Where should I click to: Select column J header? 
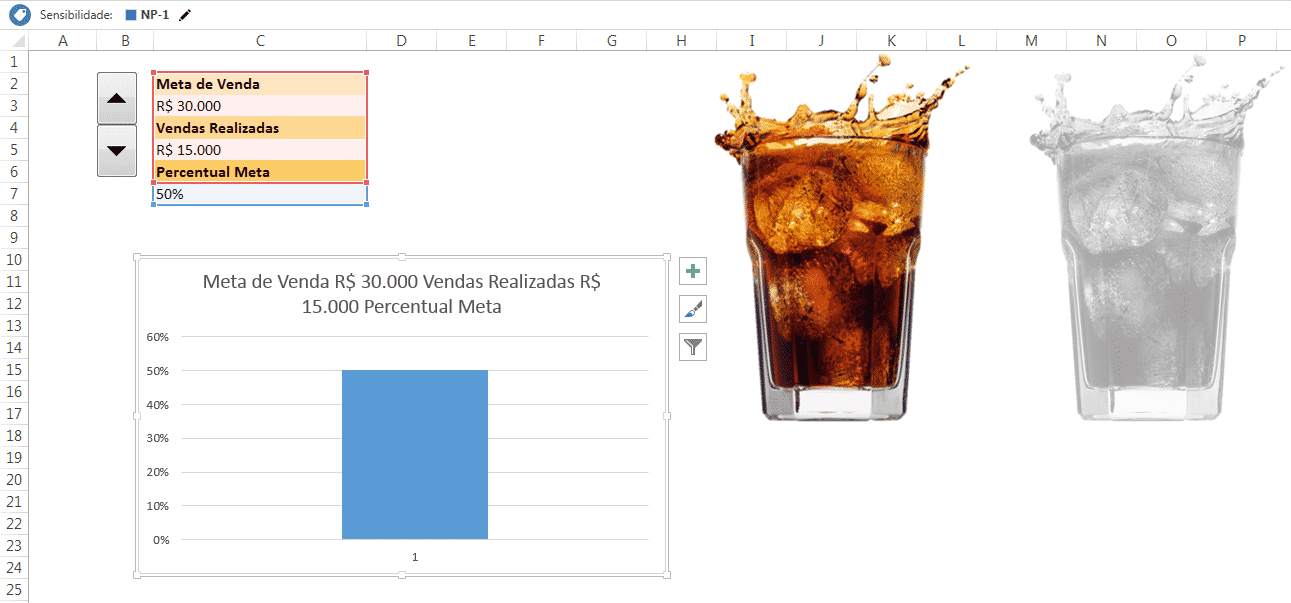(821, 40)
